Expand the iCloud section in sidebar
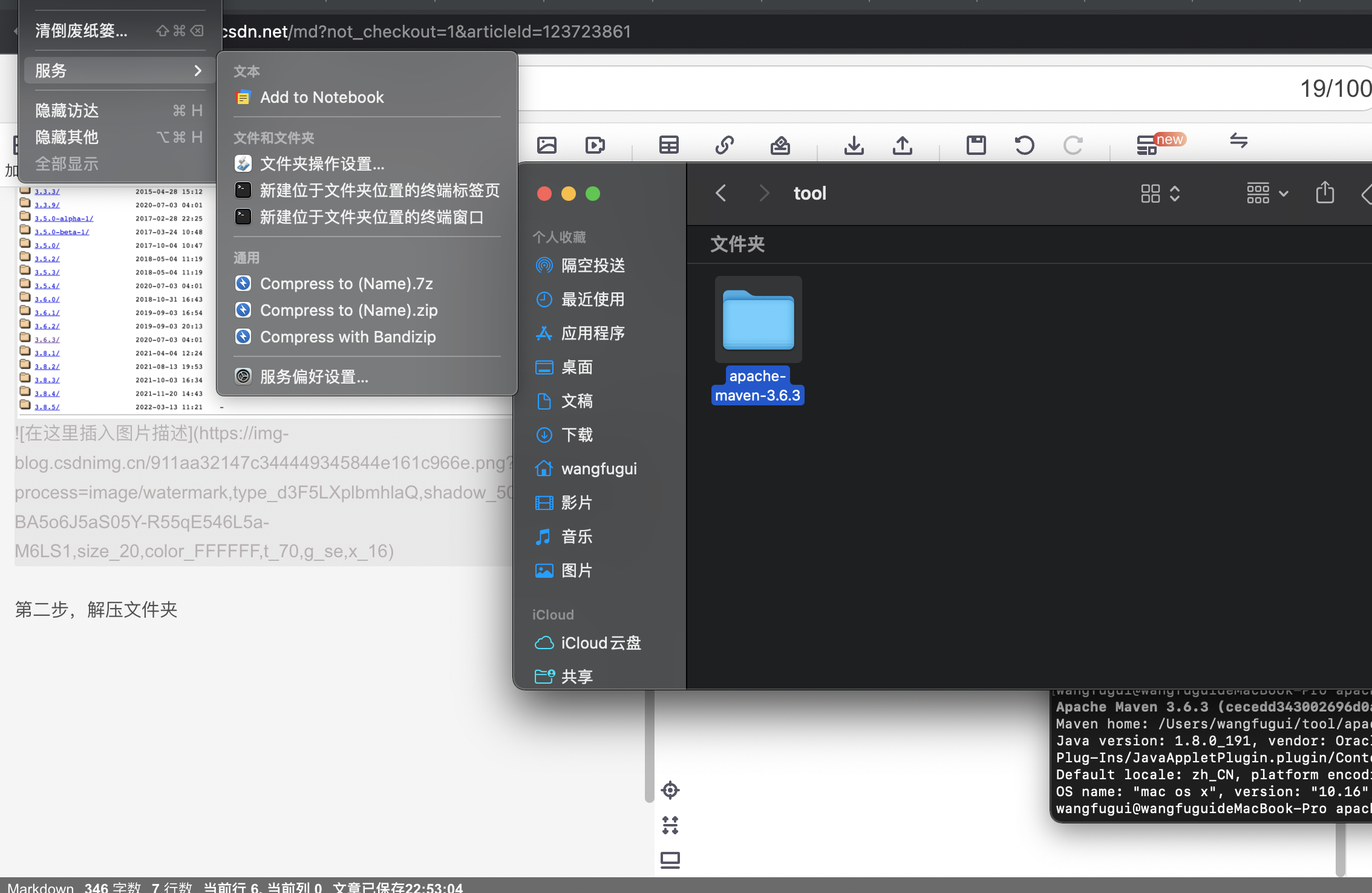The image size is (1372, 893). pyautogui.click(x=554, y=614)
